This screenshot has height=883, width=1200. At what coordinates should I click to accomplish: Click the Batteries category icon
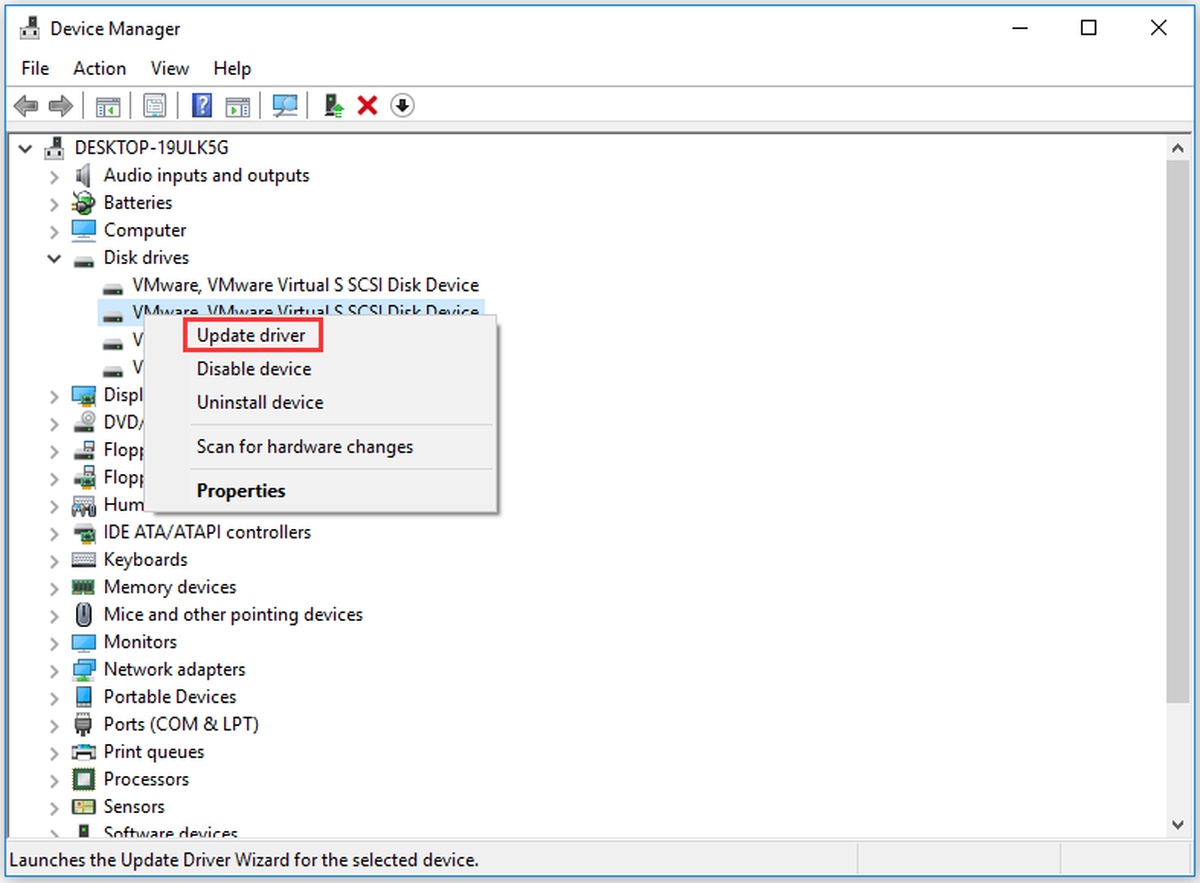84,203
